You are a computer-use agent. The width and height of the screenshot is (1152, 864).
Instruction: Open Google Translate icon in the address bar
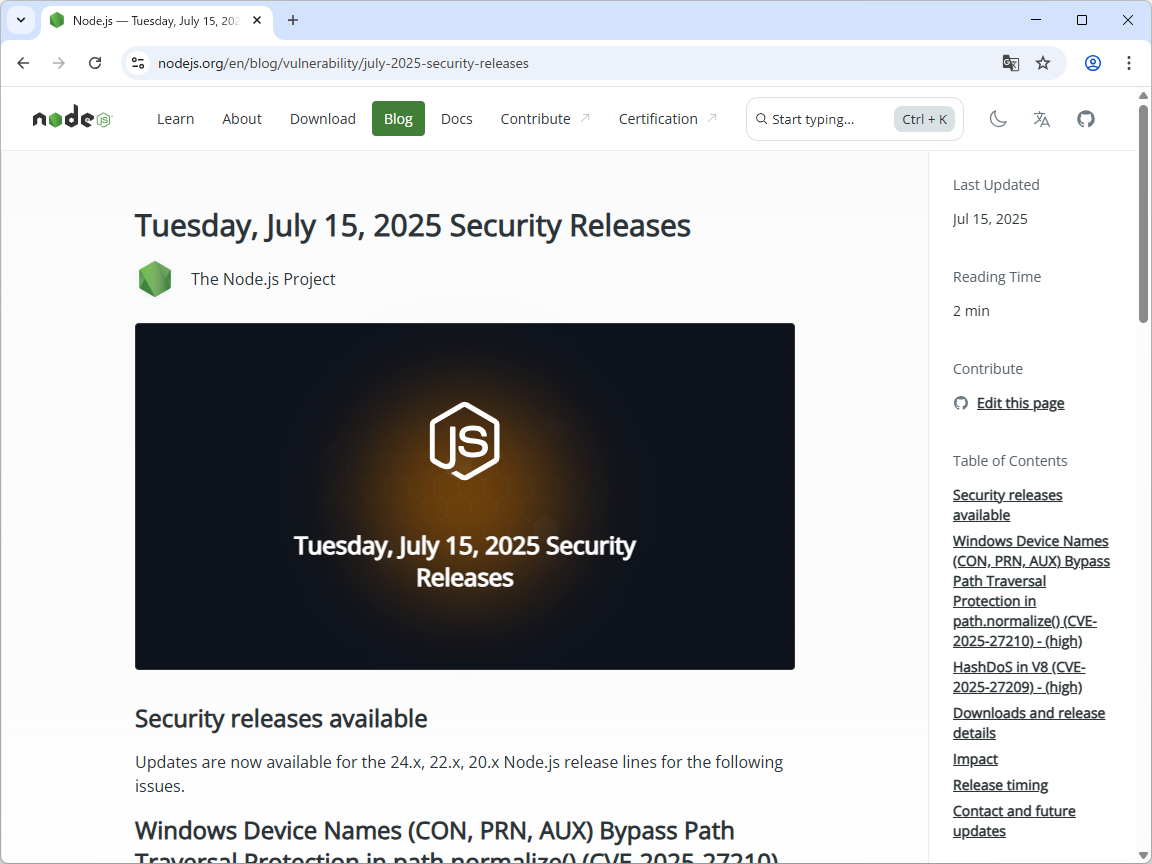pos(1010,62)
